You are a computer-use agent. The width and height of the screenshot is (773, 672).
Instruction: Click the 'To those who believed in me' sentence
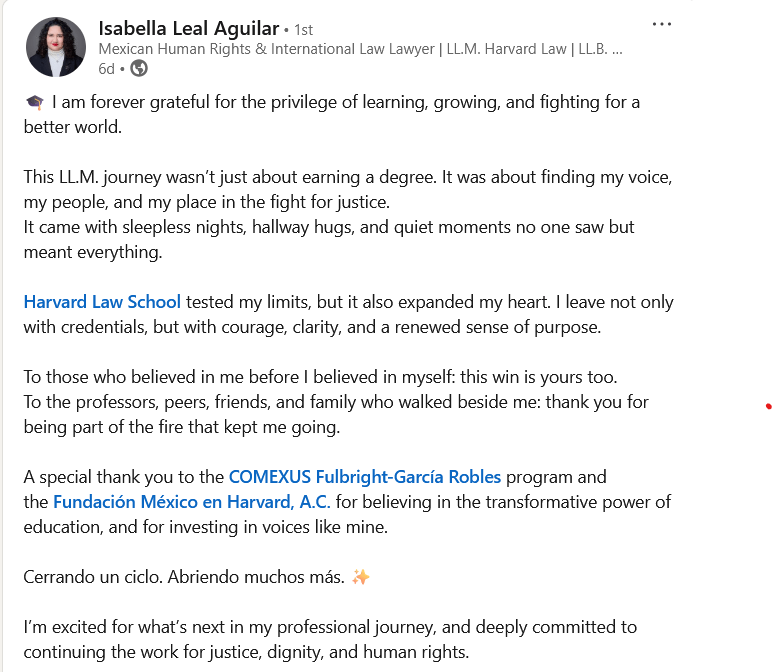tap(320, 378)
